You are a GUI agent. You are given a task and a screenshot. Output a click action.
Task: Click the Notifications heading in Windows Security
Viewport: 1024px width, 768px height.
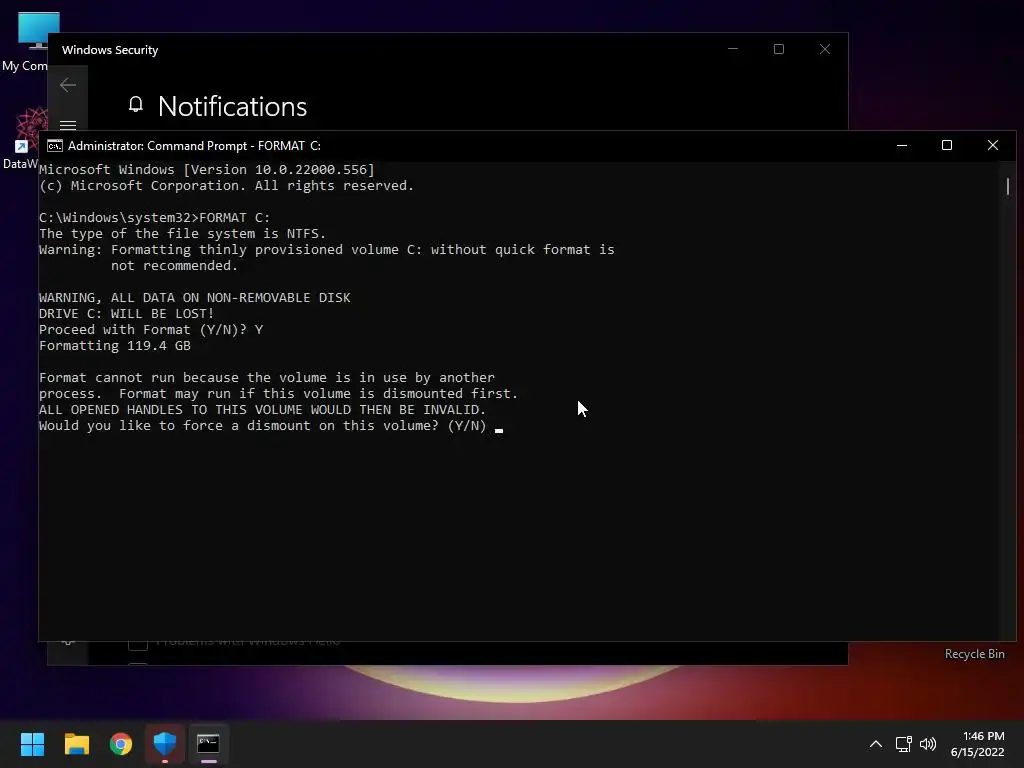pyautogui.click(x=232, y=106)
